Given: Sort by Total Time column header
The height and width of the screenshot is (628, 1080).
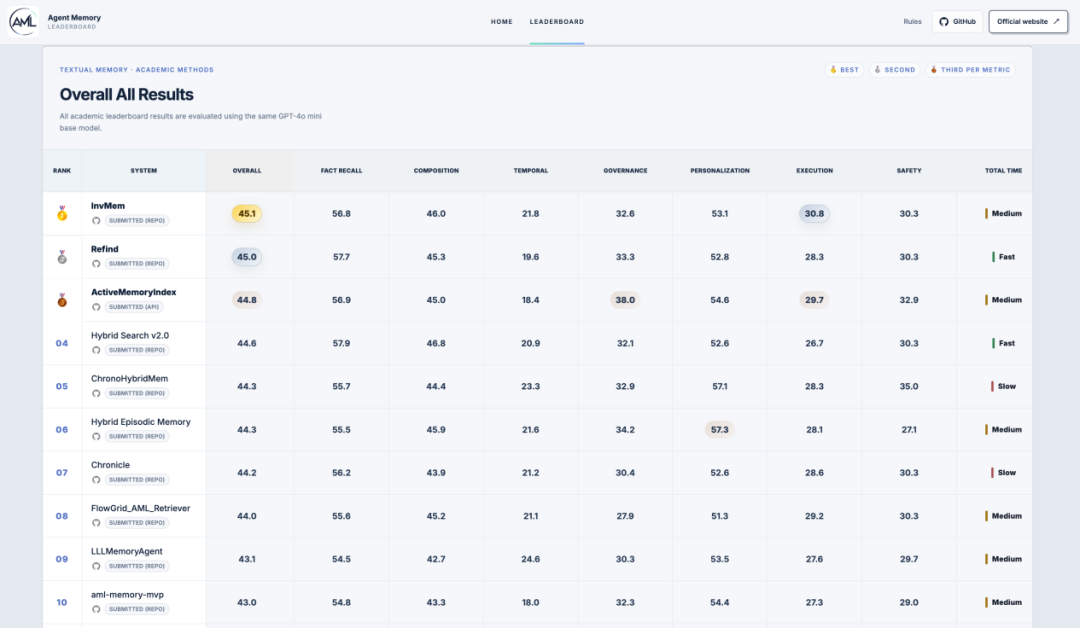Looking at the screenshot, I should (x=1004, y=171).
